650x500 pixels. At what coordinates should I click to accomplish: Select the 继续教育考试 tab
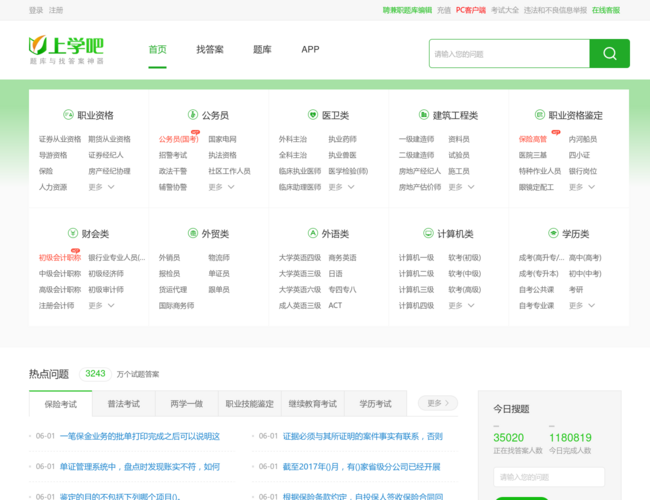click(x=313, y=404)
